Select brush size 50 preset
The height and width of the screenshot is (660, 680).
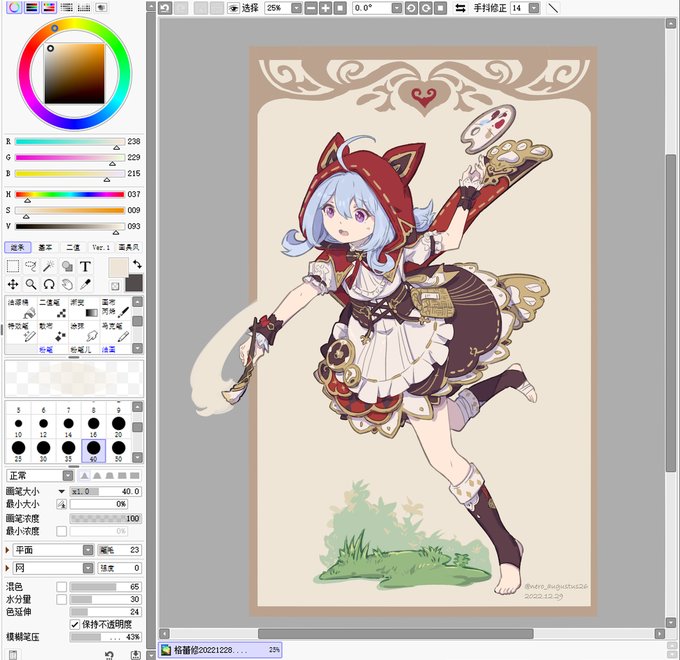pos(118,451)
